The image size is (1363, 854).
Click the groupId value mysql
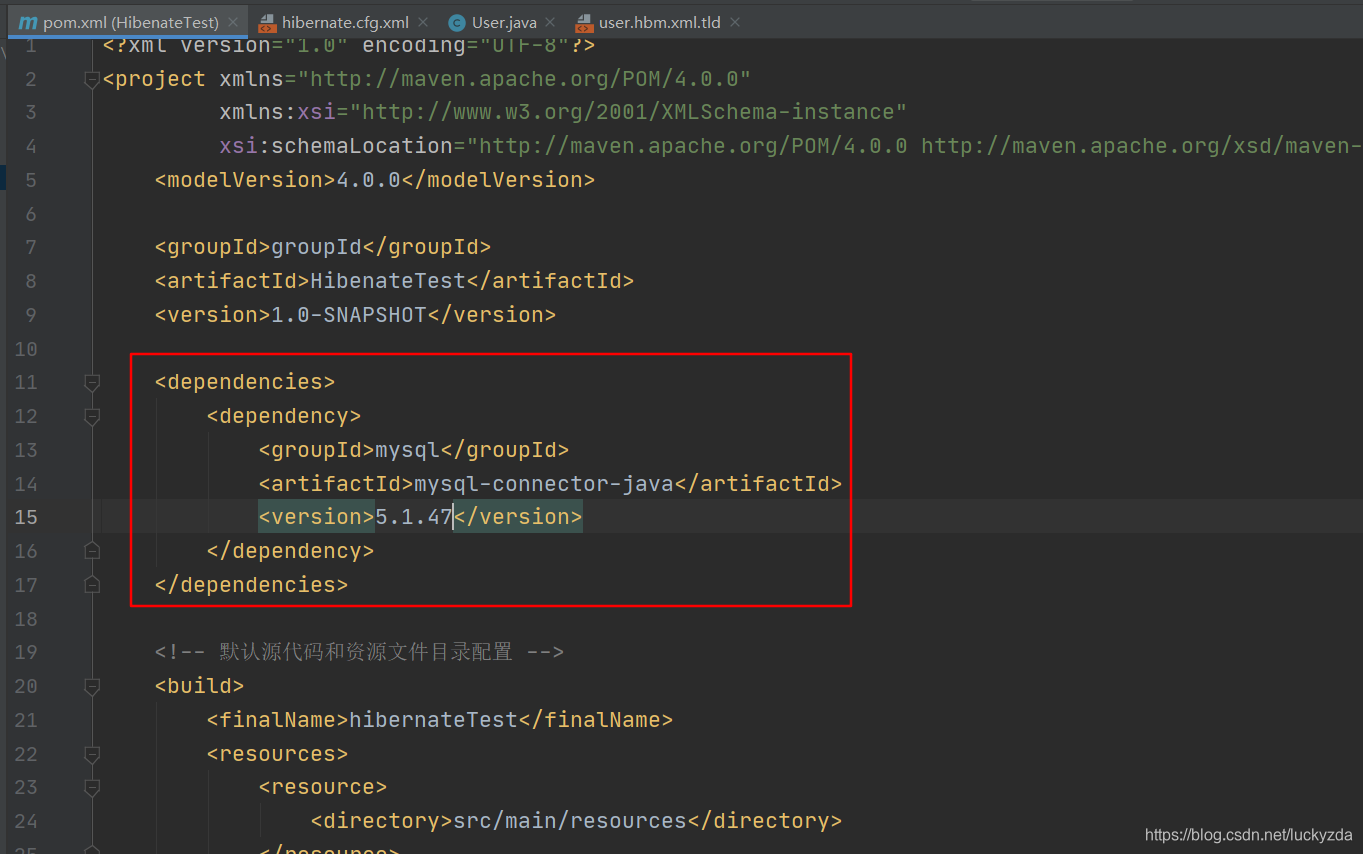pos(407,450)
